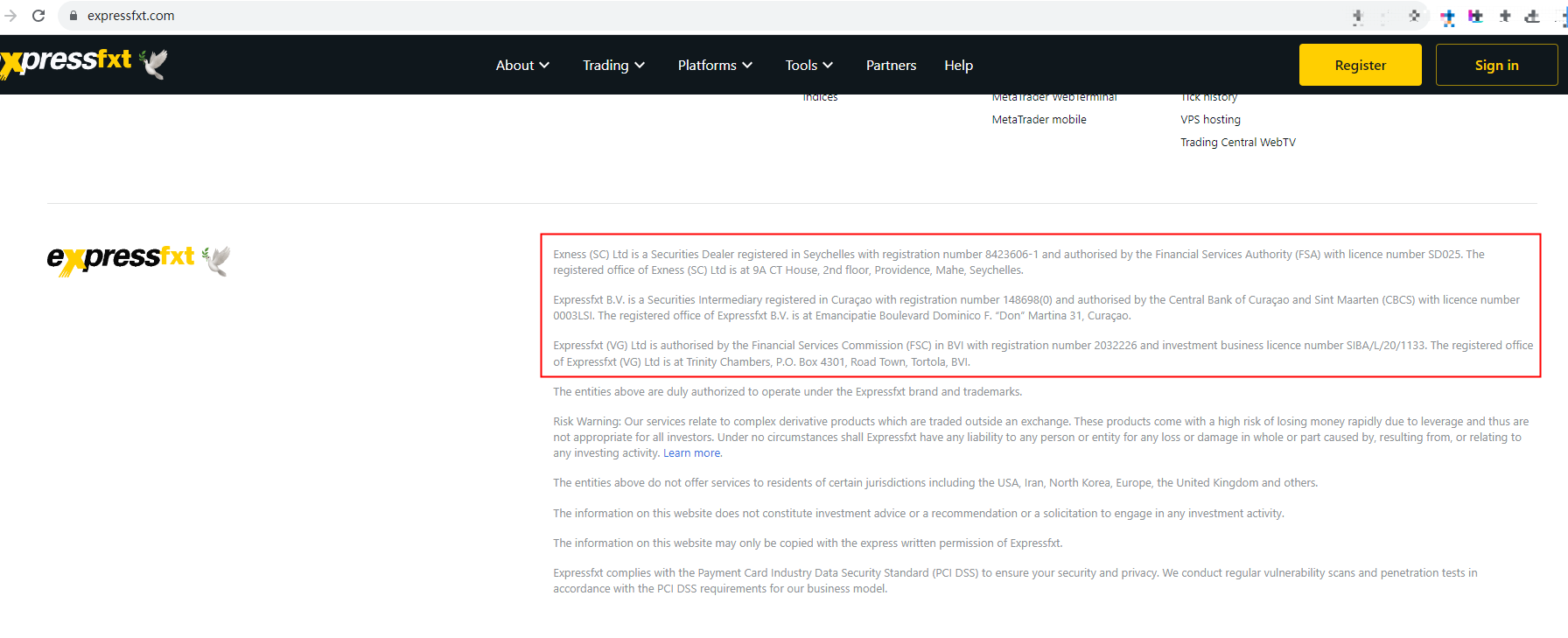Click the Sign in button
Screen dimensions: 1568x638
(1496, 65)
